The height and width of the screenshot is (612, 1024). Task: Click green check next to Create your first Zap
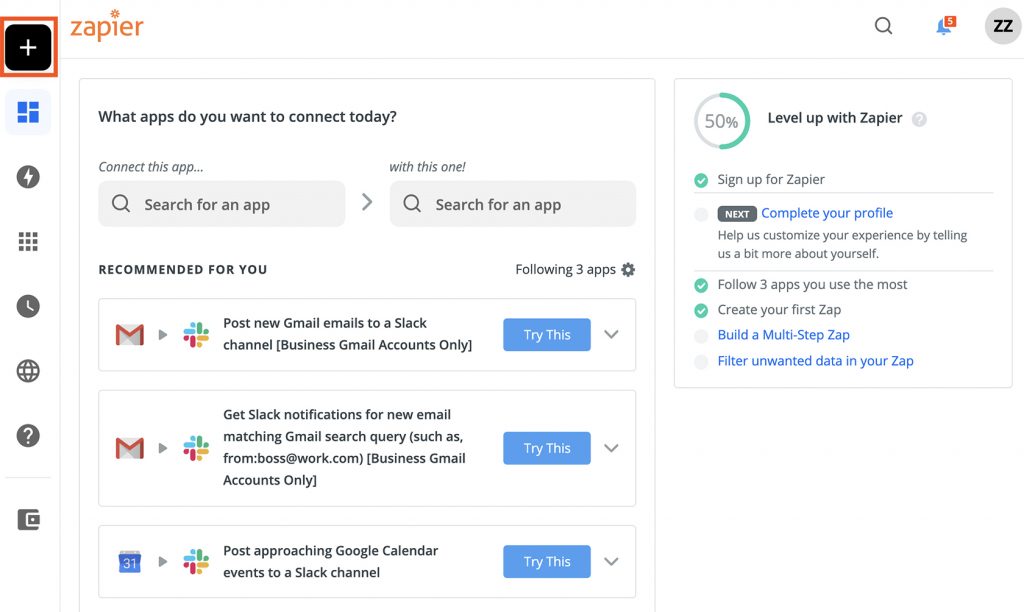pyautogui.click(x=701, y=311)
